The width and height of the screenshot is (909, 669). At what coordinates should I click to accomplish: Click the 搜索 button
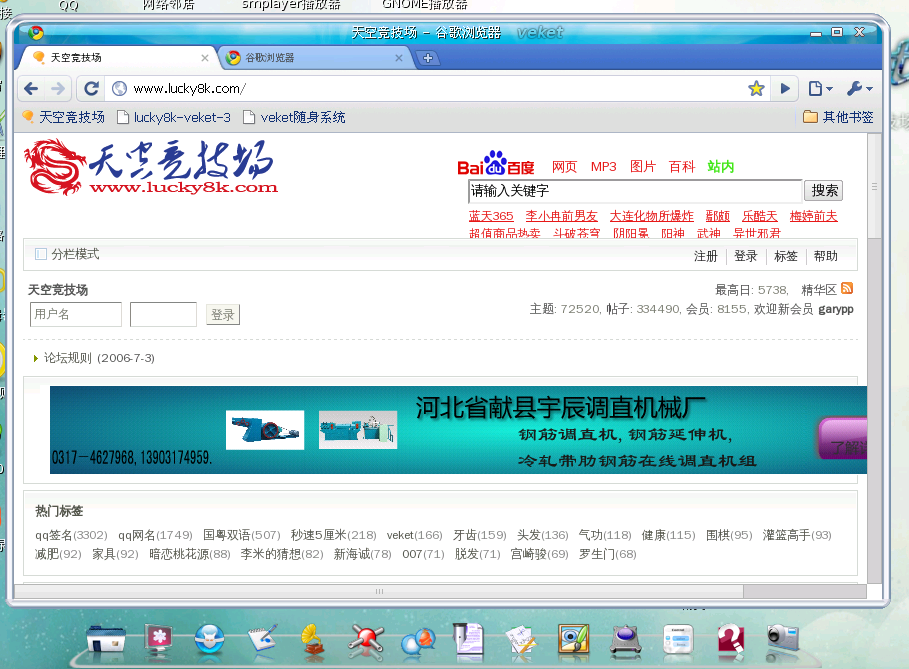click(x=823, y=191)
